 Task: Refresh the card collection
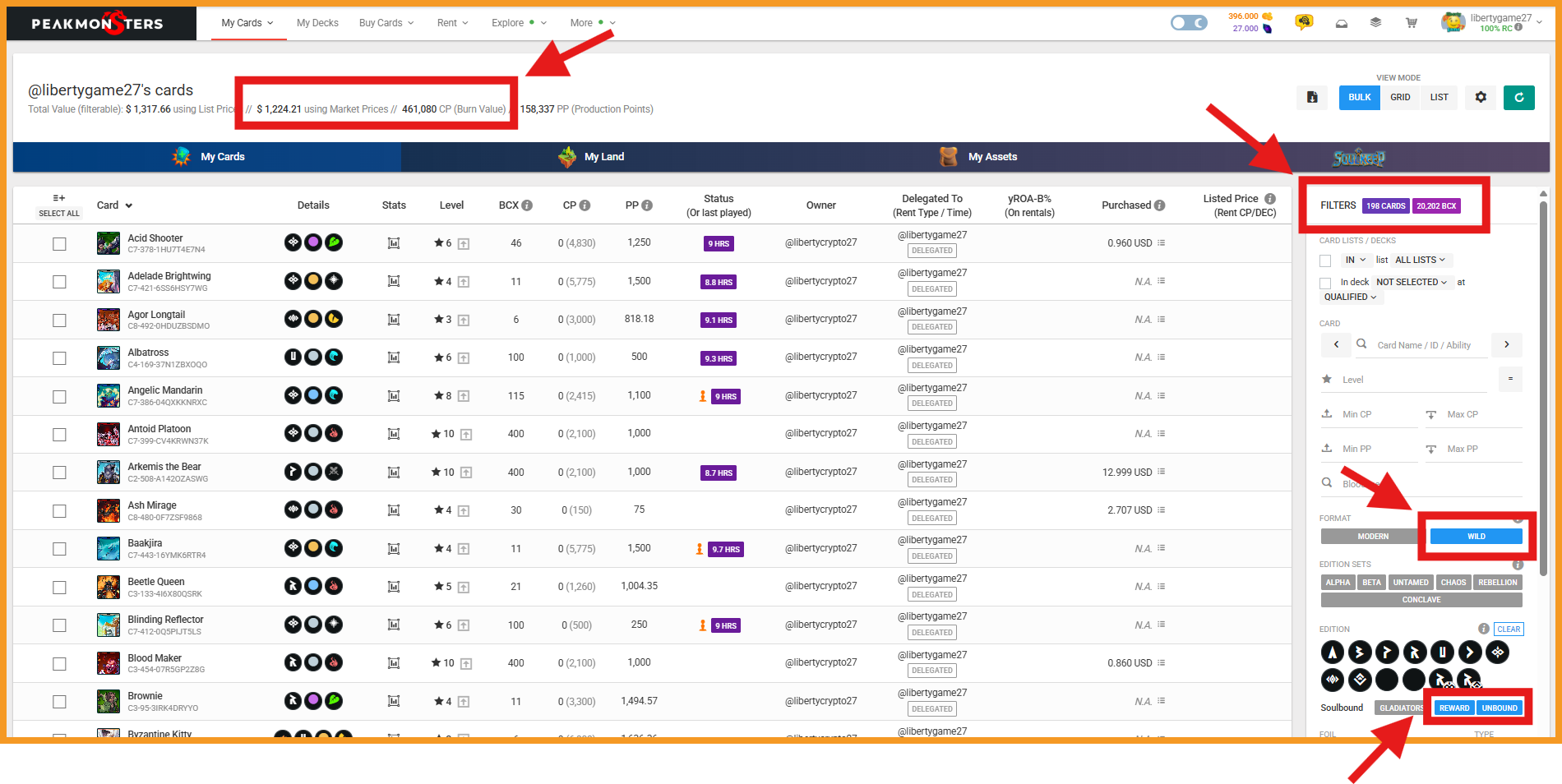[x=1519, y=97]
